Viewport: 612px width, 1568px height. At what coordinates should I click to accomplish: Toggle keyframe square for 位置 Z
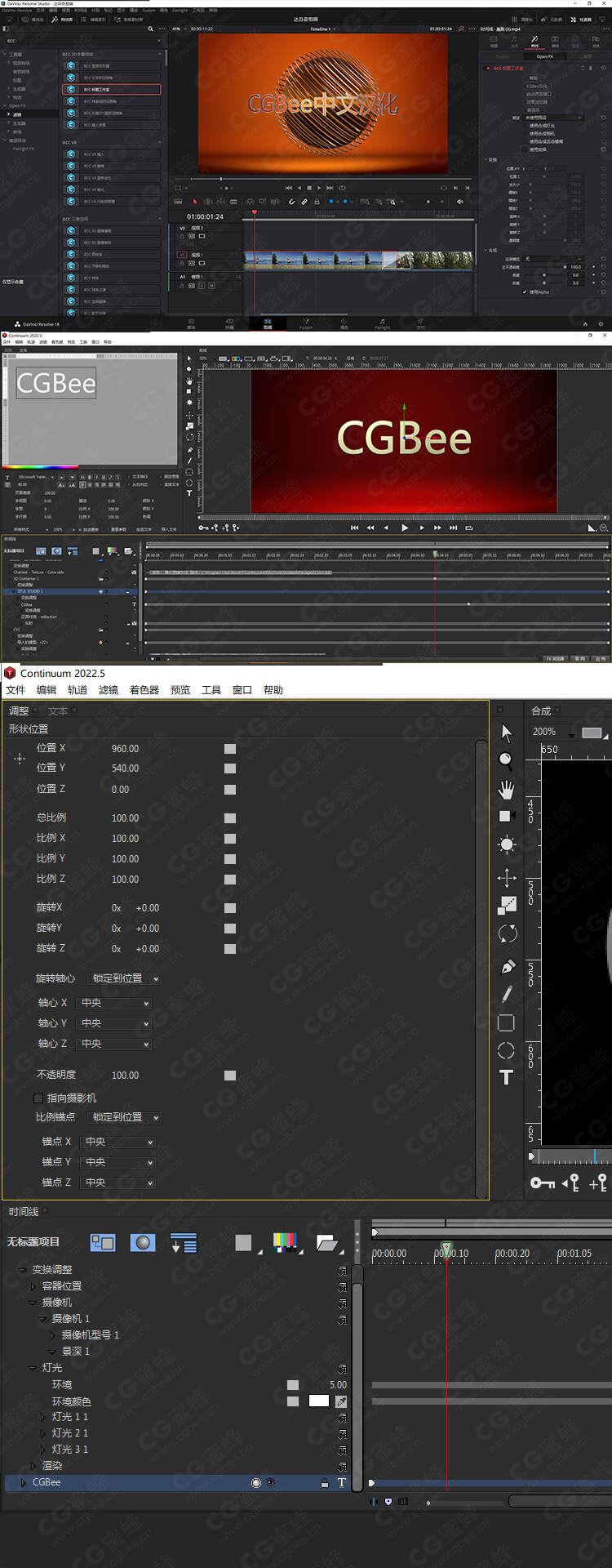[230, 790]
